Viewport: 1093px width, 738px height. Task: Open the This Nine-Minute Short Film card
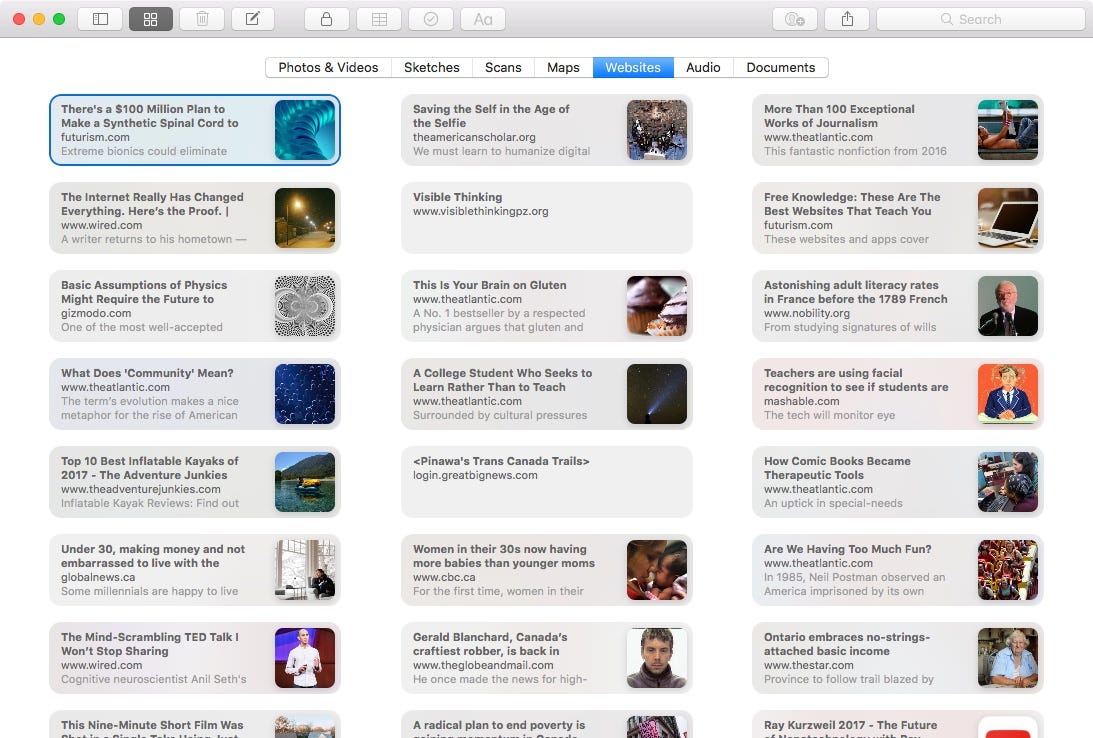point(195,725)
